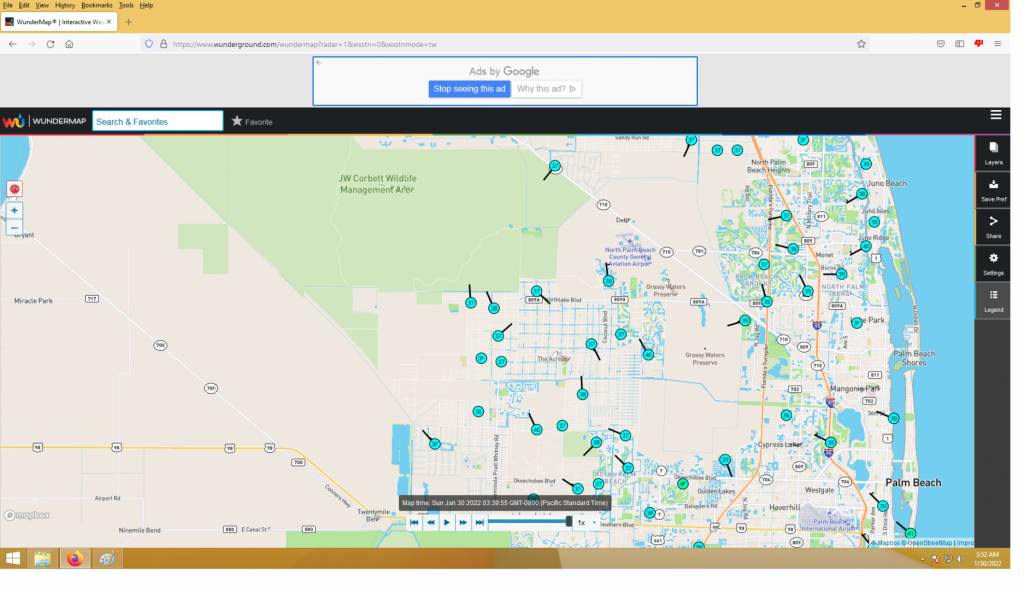The height and width of the screenshot is (591, 1024).
Task: Play the radar animation
Action: pyautogui.click(x=447, y=522)
